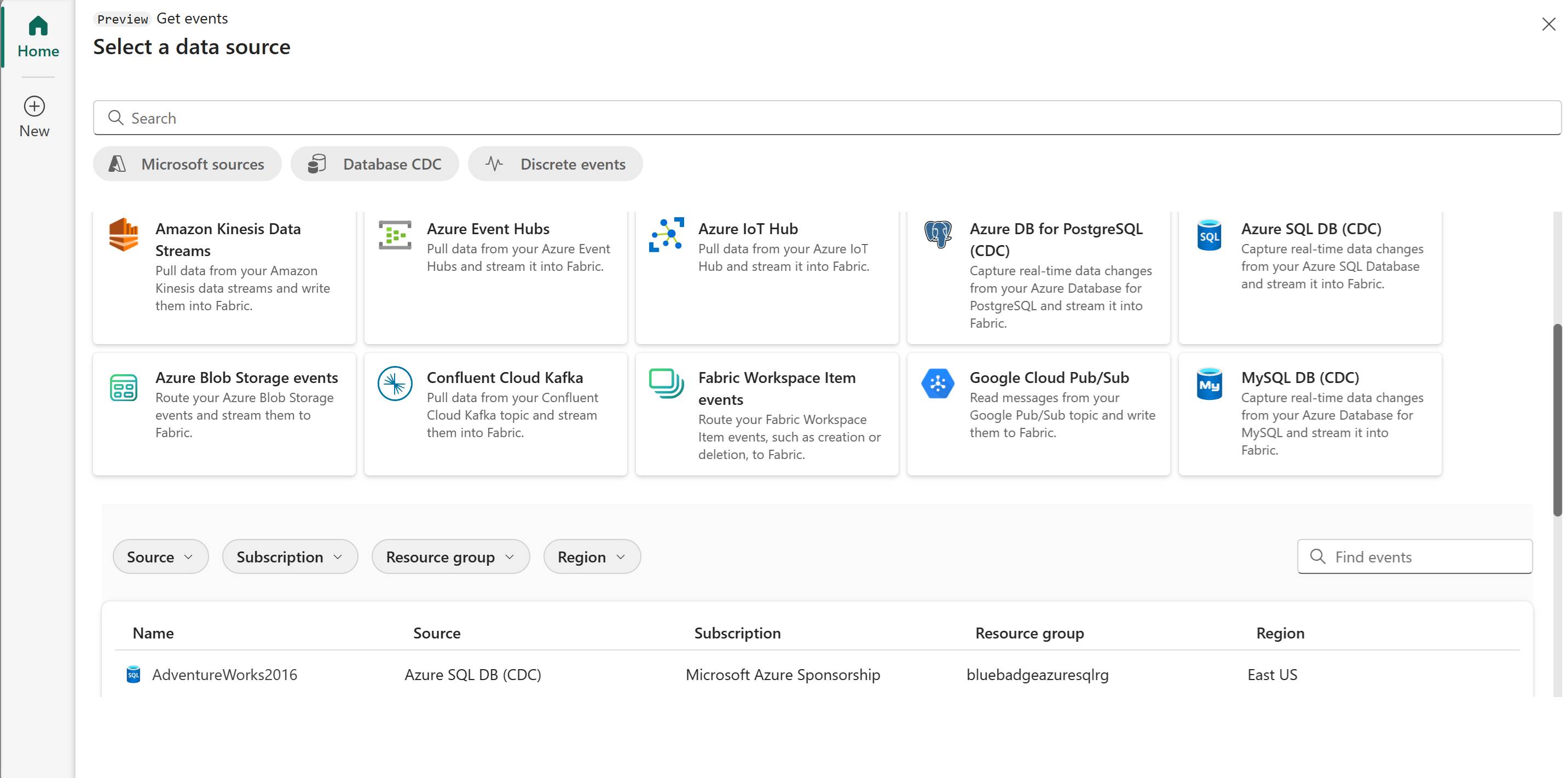This screenshot has width=1568, height=778.
Task: Open the Home icon in the sidebar
Action: pos(38,26)
